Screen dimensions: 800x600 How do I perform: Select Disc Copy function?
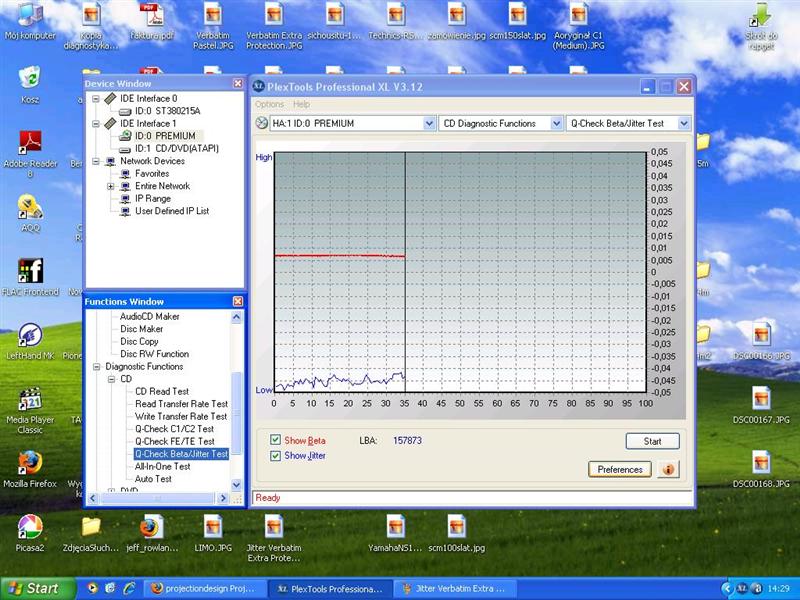(139, 341)
